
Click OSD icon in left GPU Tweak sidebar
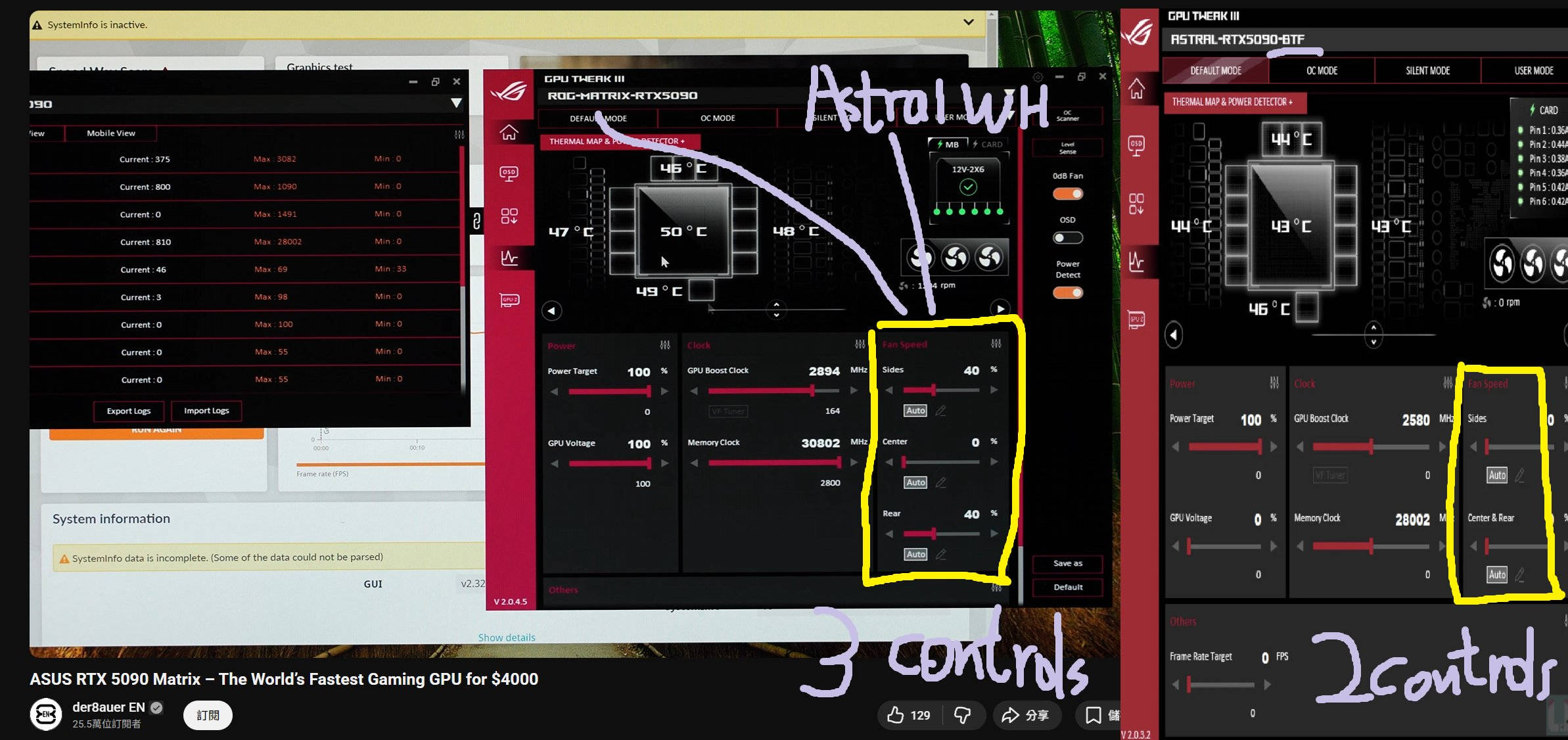509,173
